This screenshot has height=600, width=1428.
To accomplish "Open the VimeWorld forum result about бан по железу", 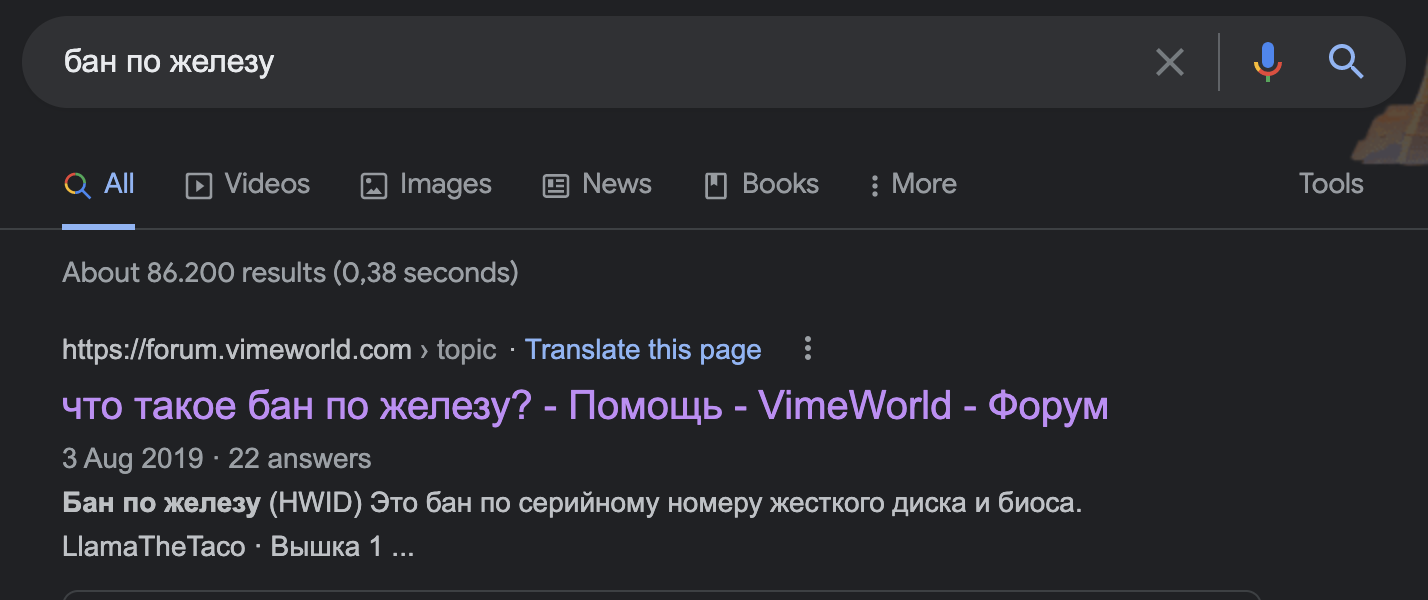I will (584, 406).
